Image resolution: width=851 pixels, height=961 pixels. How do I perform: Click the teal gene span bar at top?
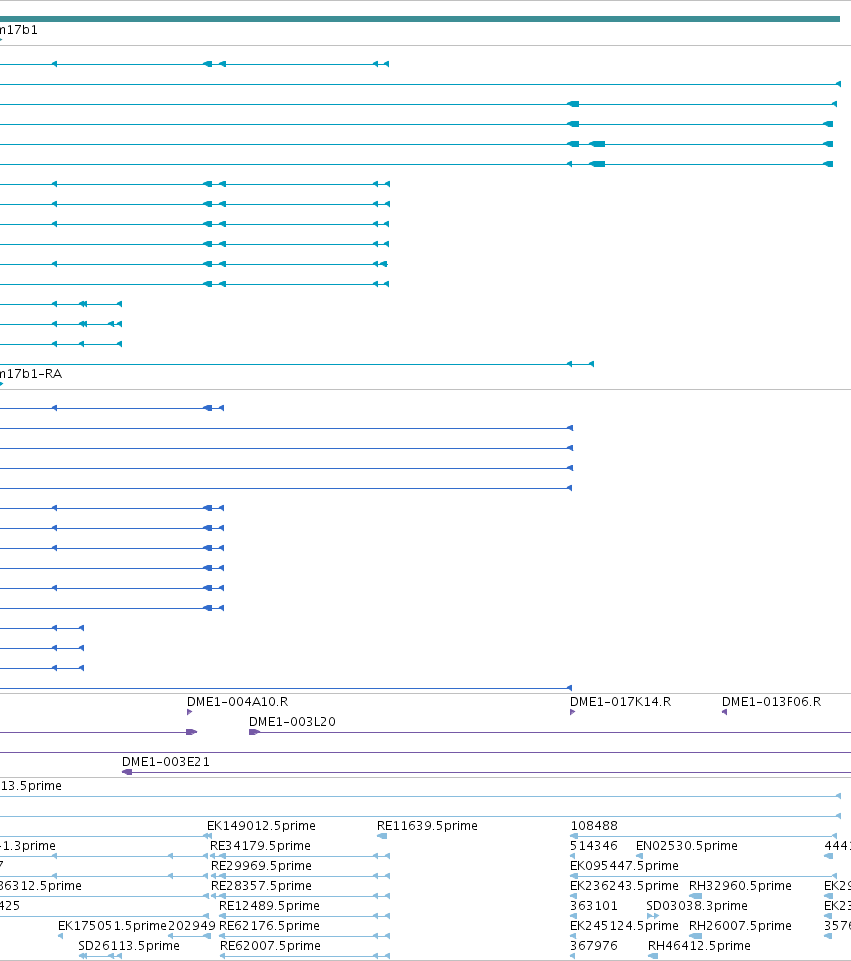(420, 19)
